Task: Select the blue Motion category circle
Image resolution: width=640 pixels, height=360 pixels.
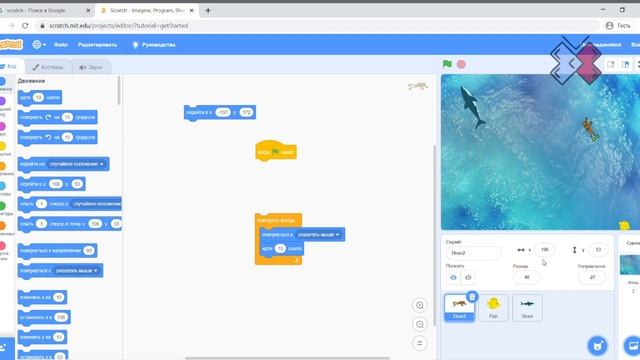Action: [x=2, y=81]
